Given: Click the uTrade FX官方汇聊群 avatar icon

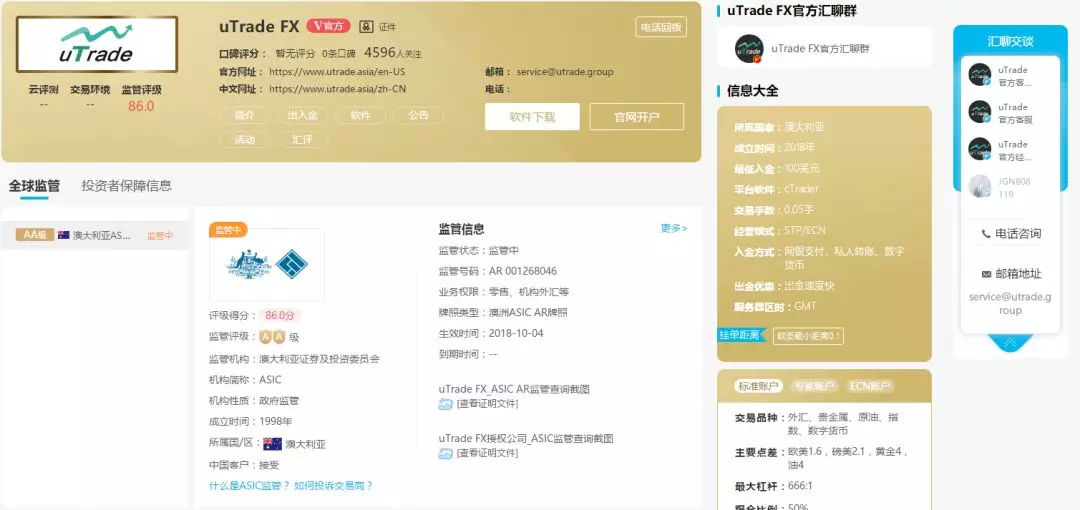Looking at the screenshot, I should (x=749, y=48).
